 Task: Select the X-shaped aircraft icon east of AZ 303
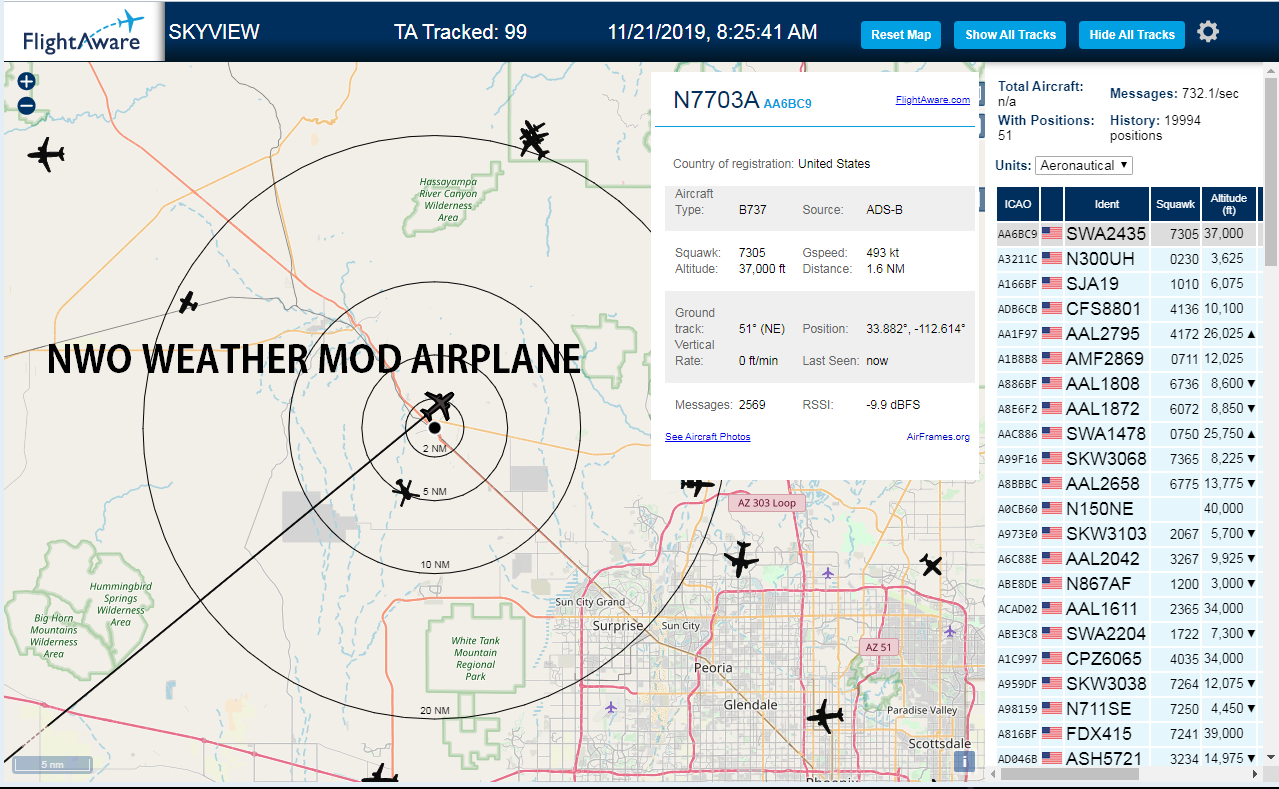click(x=931, y=566)
